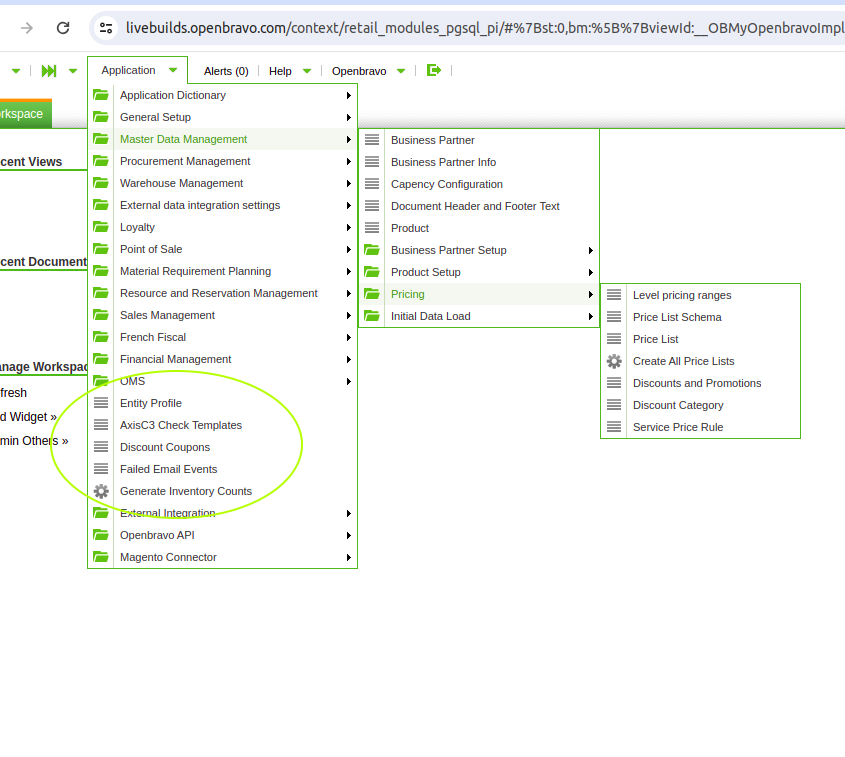The height and width of the screenshot is (757, 845).
Task: Click the folder icon next to Product Setup
Action: [x=372, y=272]
